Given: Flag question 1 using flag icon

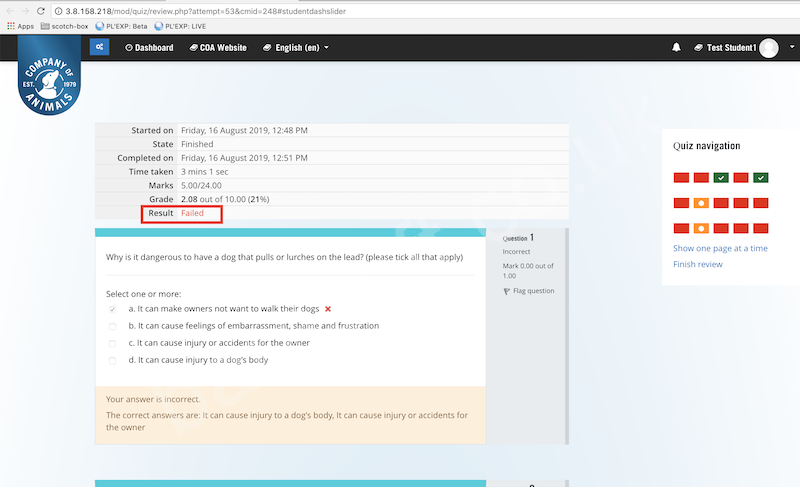Looking at the screenshot, I should [507, 291].
